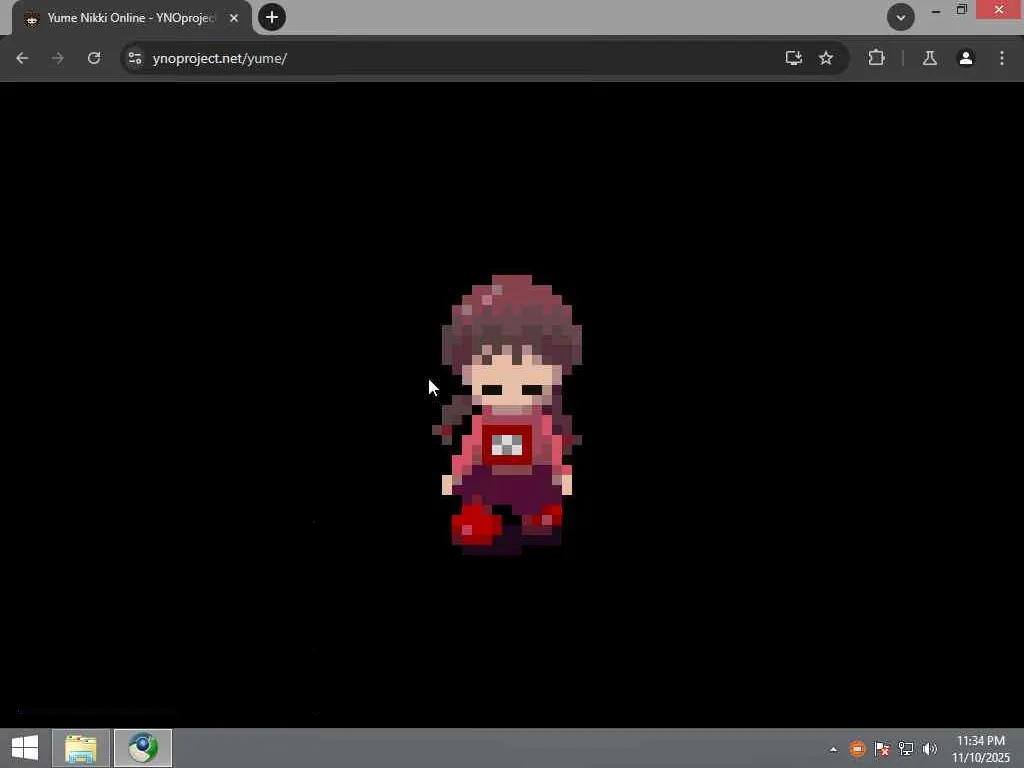1024x768 pixels.
Task: Expand the tab search dropdown
Action: click(901, 18)
